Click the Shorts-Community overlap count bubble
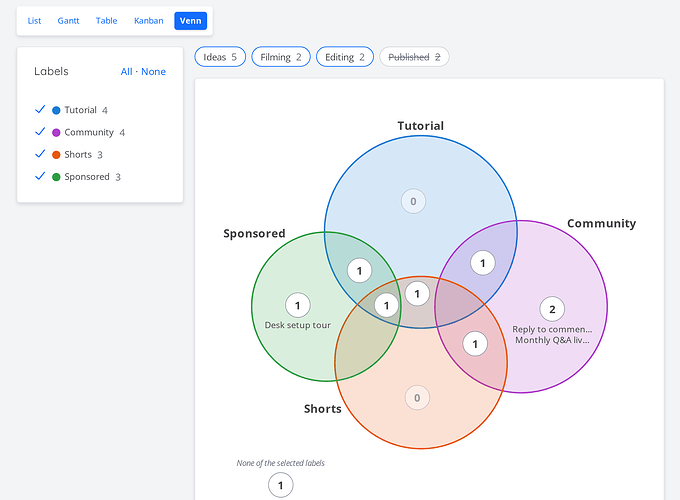 (475, 344)
